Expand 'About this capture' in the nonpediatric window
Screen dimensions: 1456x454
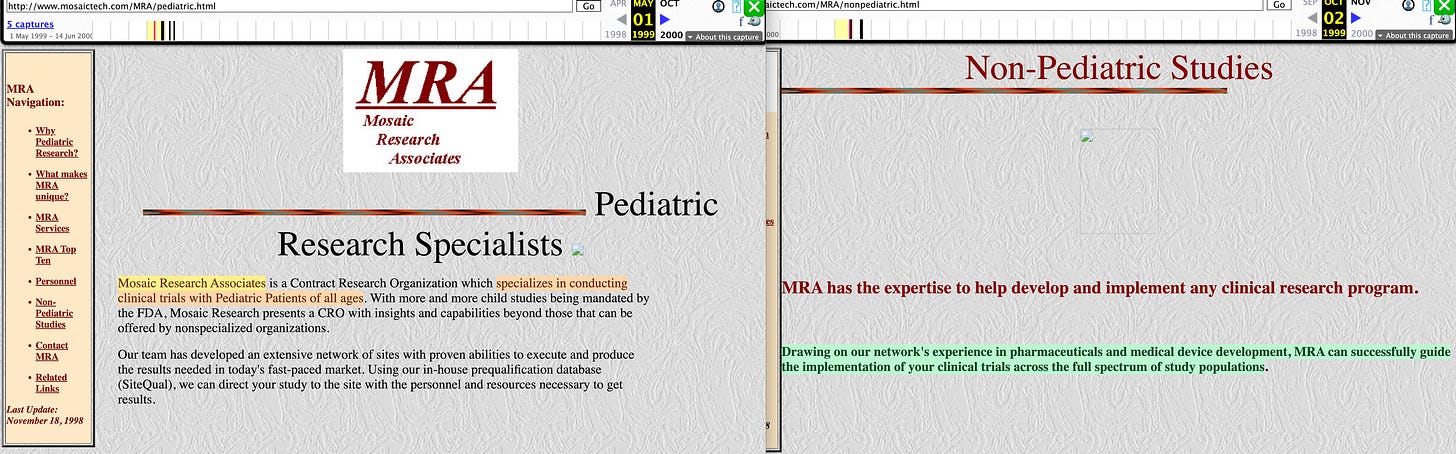[x=1415, y=36]
